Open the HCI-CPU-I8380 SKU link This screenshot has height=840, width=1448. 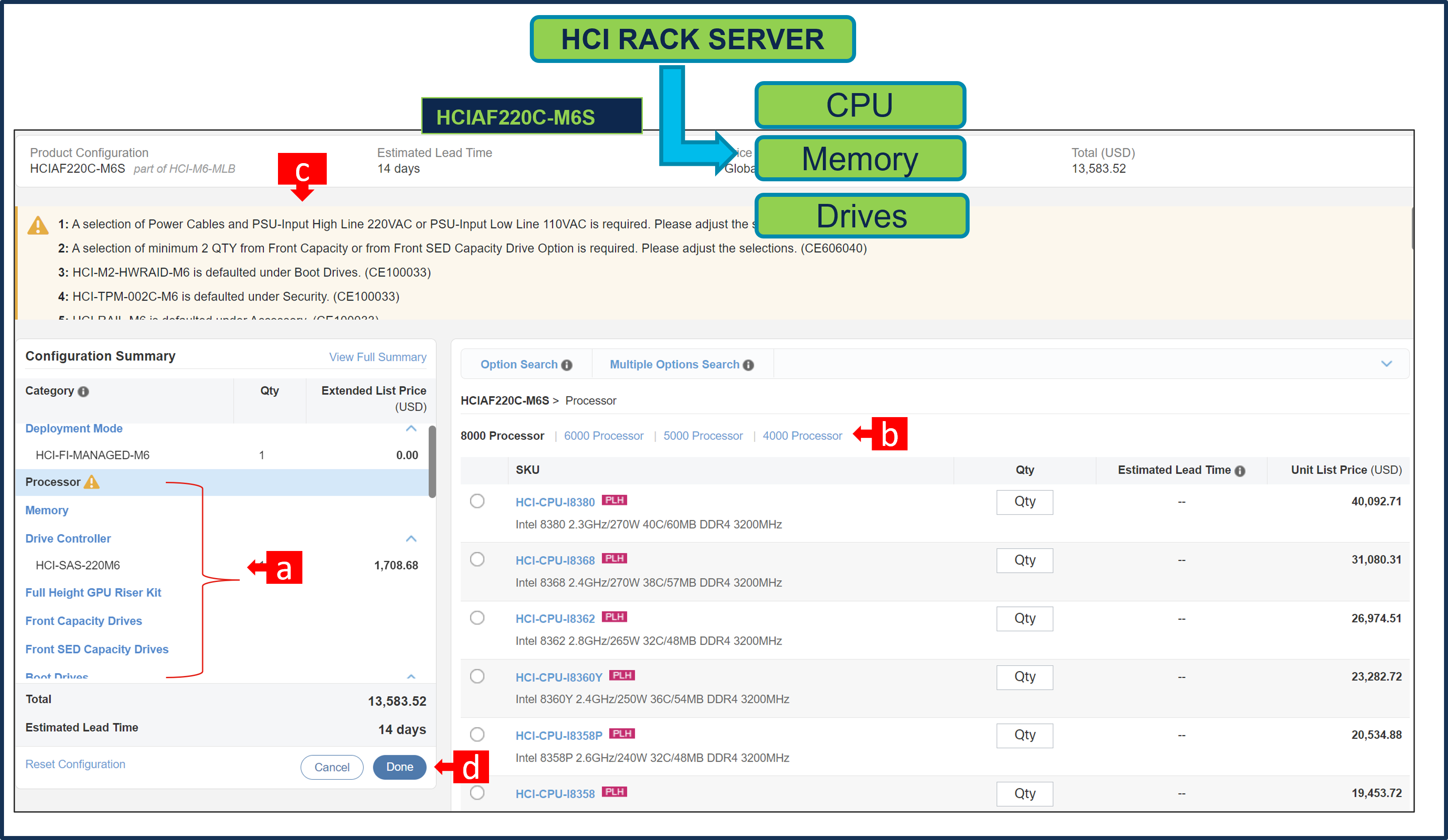[x=555, y=502]
